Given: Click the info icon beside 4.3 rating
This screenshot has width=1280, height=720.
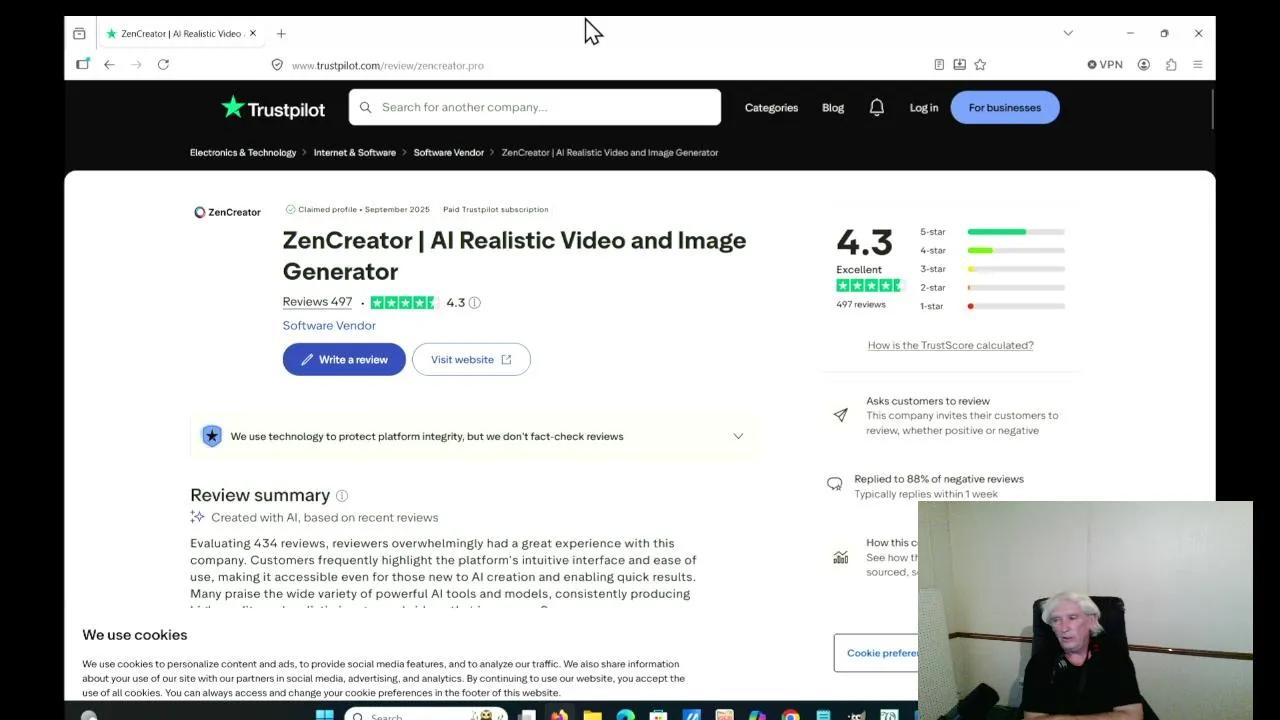Looking at the screenshot, I should click(x=475, y=303).
